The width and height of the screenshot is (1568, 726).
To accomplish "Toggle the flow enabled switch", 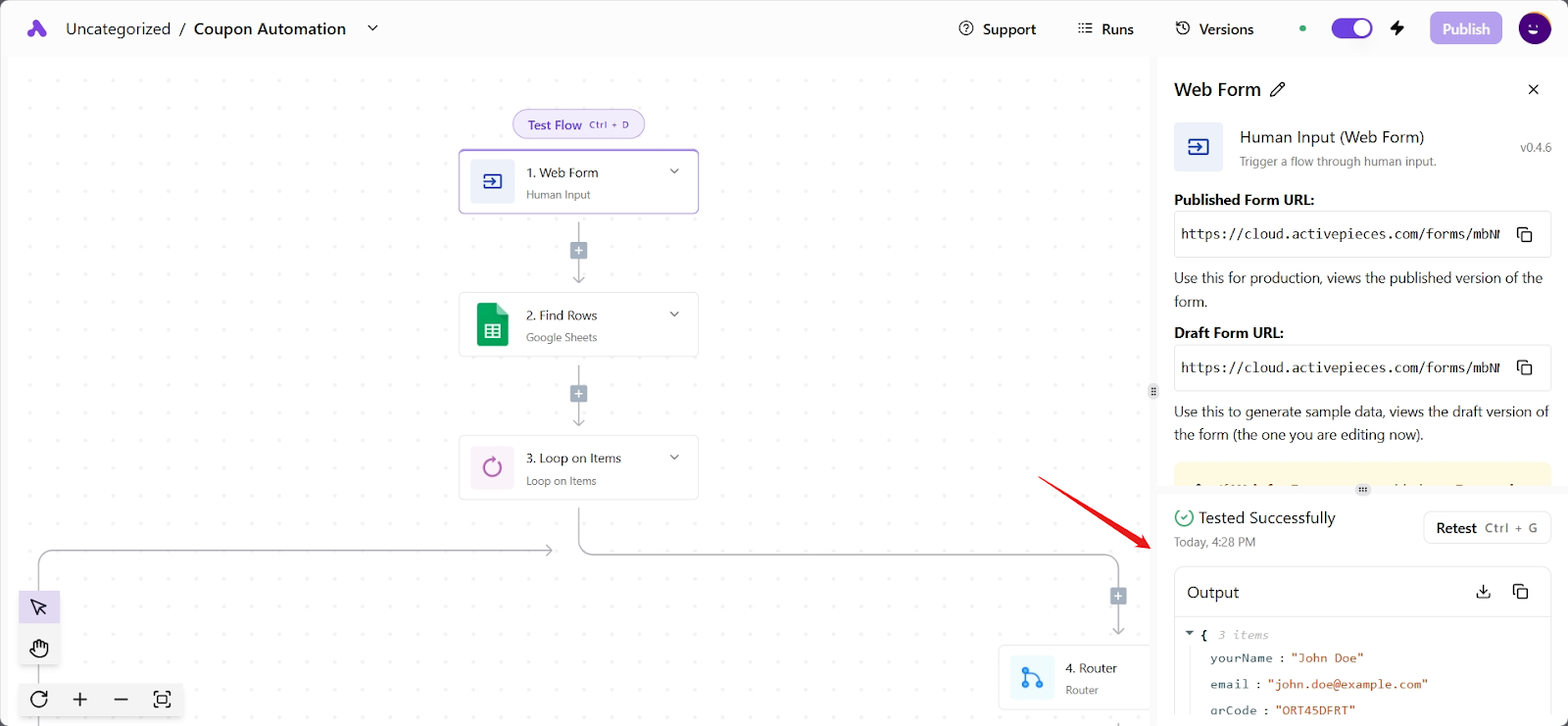I will coord(1351,28).
